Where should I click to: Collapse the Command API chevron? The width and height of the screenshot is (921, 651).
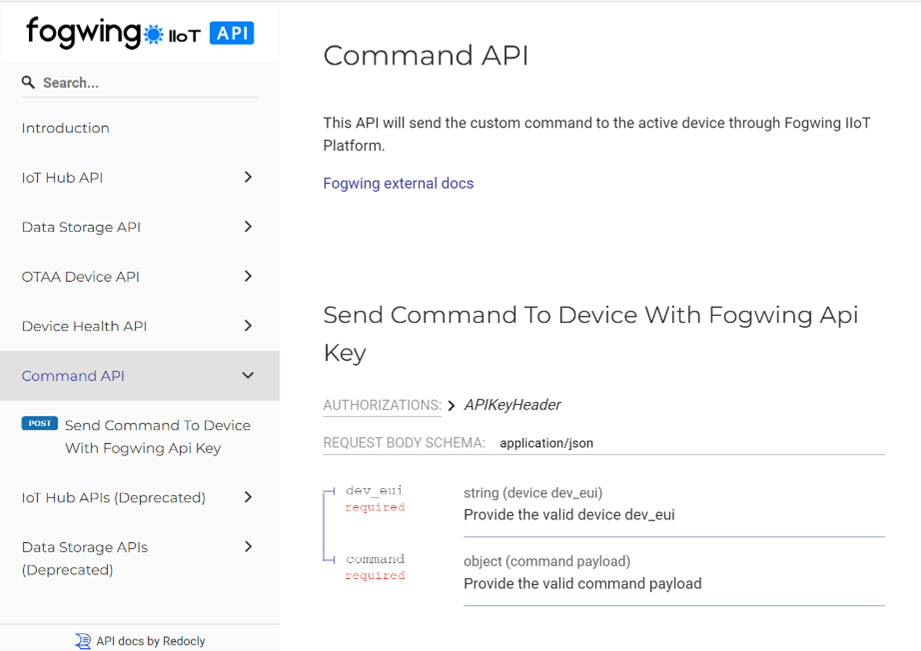pyautogui.click(x=248, y=375)
